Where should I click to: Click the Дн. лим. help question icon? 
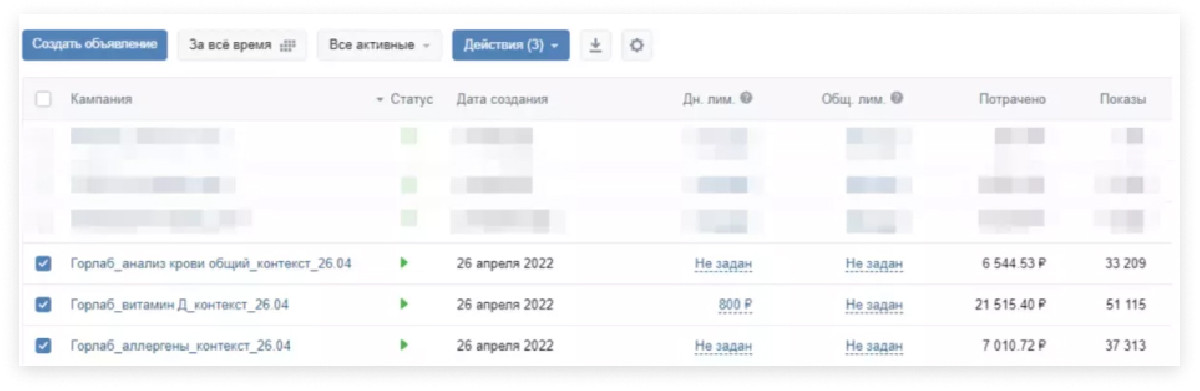746,99
